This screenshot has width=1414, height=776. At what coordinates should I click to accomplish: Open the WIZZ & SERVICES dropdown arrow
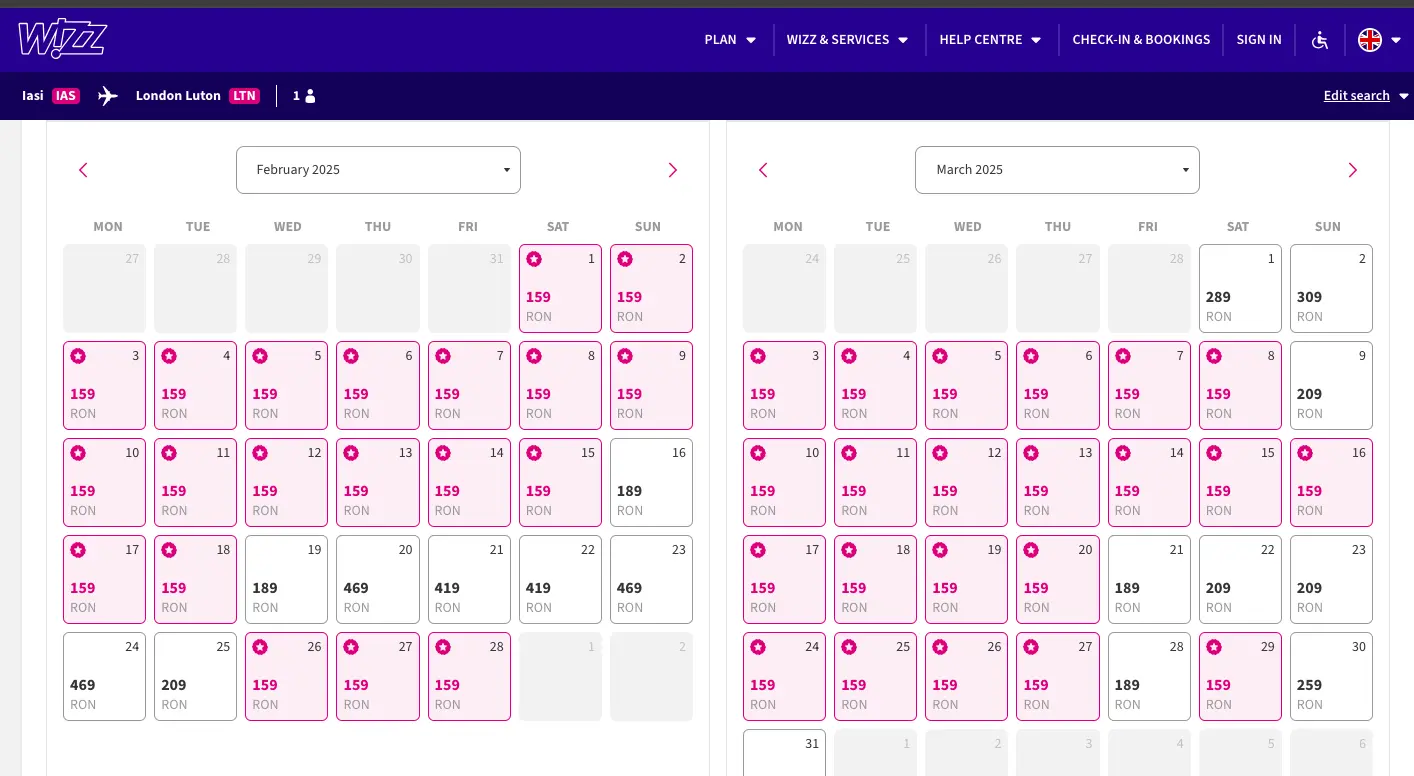tap(902, 40)
